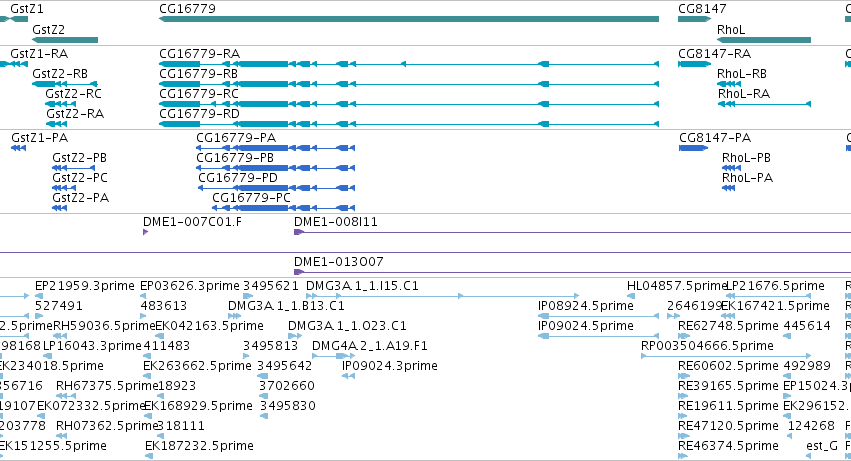Click EST EK187232.5prime
The image size is (851, 461).
click(199, 447)
